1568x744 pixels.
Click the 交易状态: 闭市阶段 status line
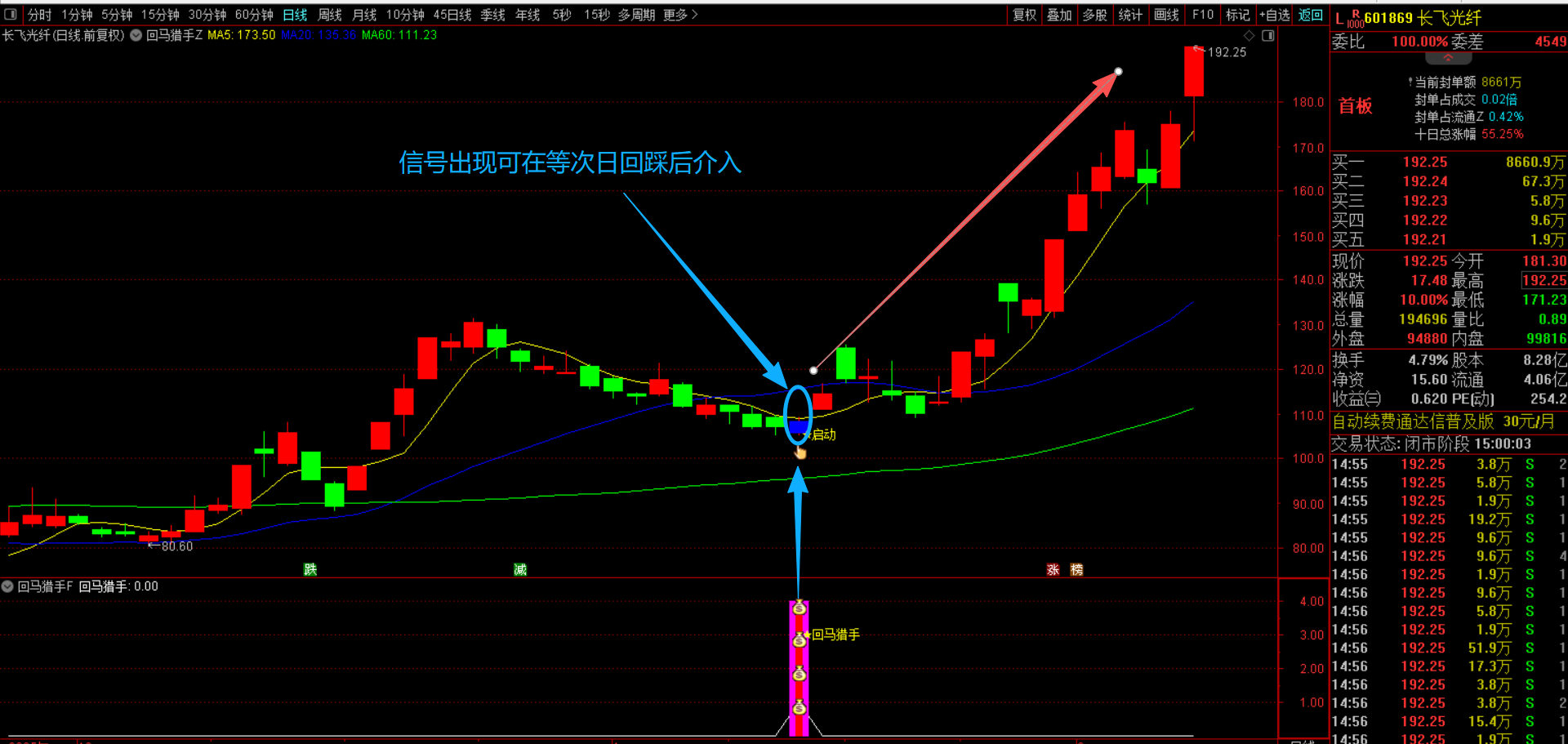click(x=1432, y=444)
